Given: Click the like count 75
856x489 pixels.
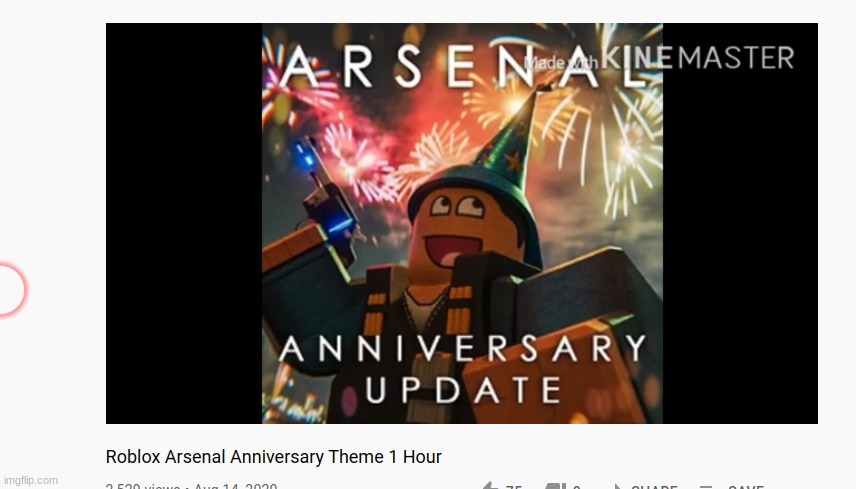Looking at the screenshot, I should pos(513,486).
